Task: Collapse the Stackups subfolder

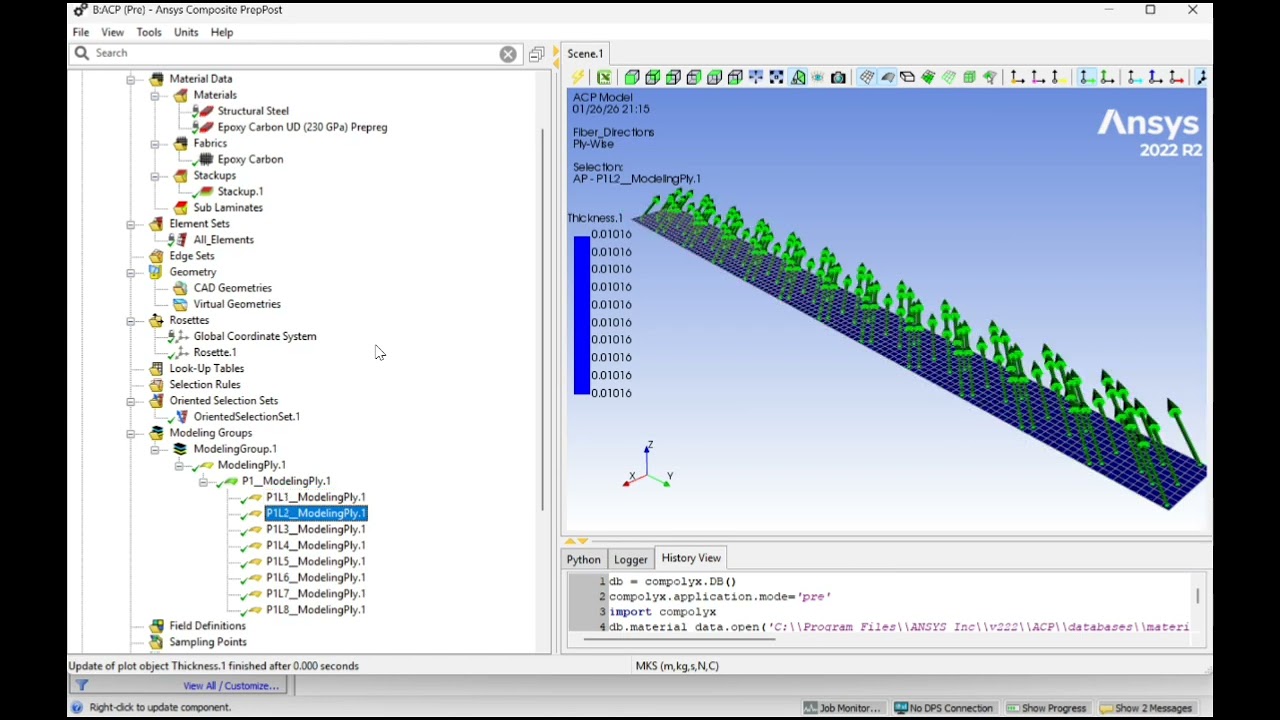Action: [x=155, y=175]
